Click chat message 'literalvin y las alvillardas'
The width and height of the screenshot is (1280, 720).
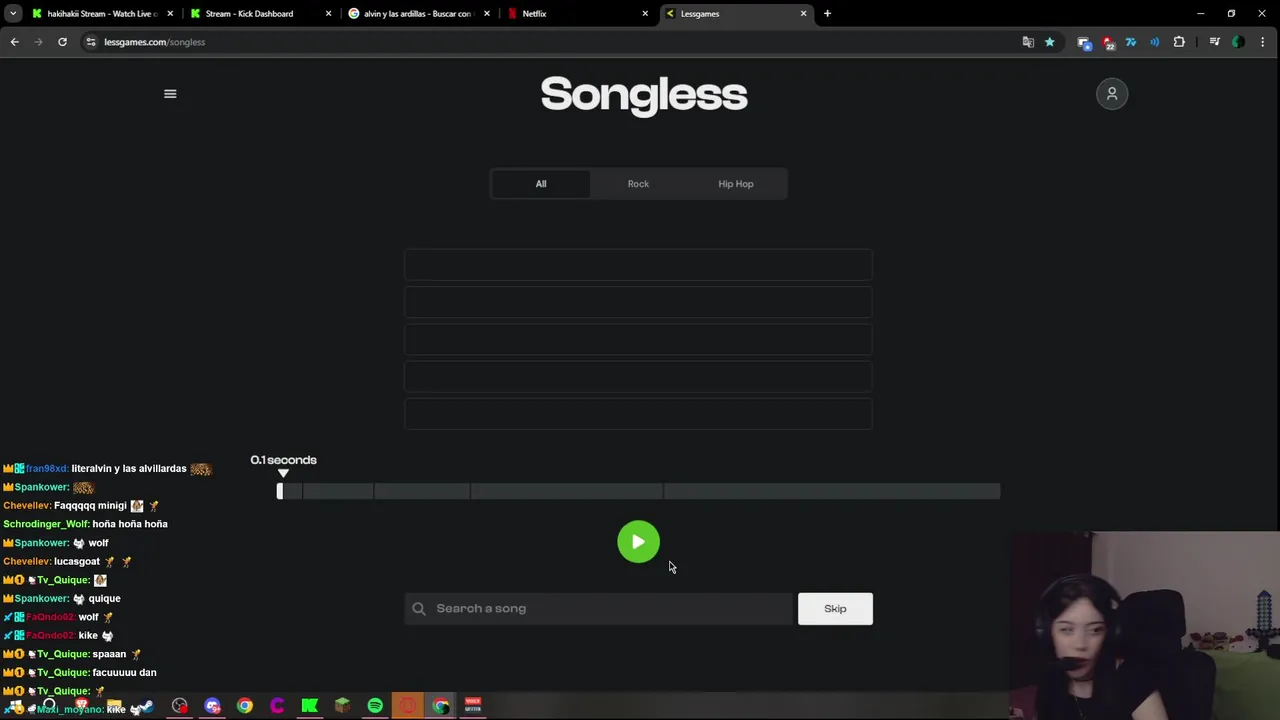pos(129,469)
